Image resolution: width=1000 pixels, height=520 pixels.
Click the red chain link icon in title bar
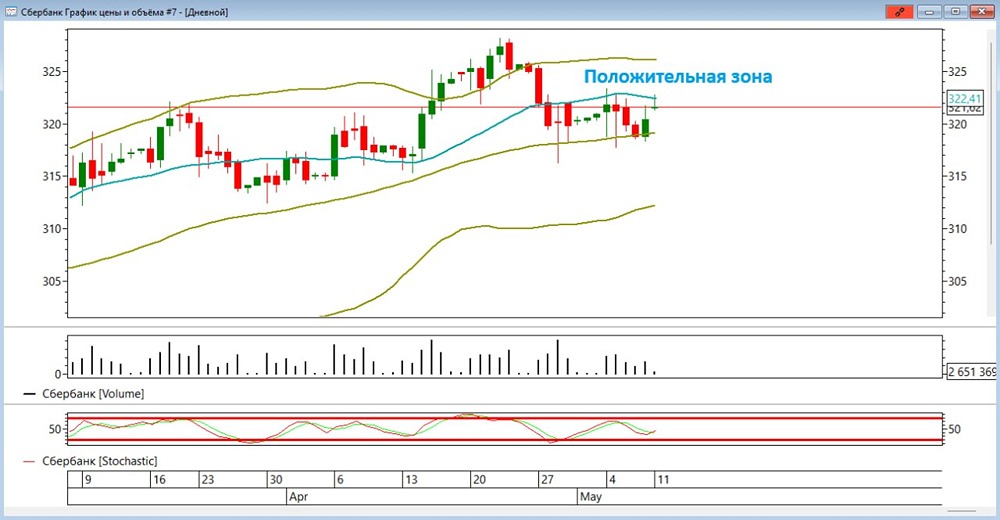tap(900, 11)
